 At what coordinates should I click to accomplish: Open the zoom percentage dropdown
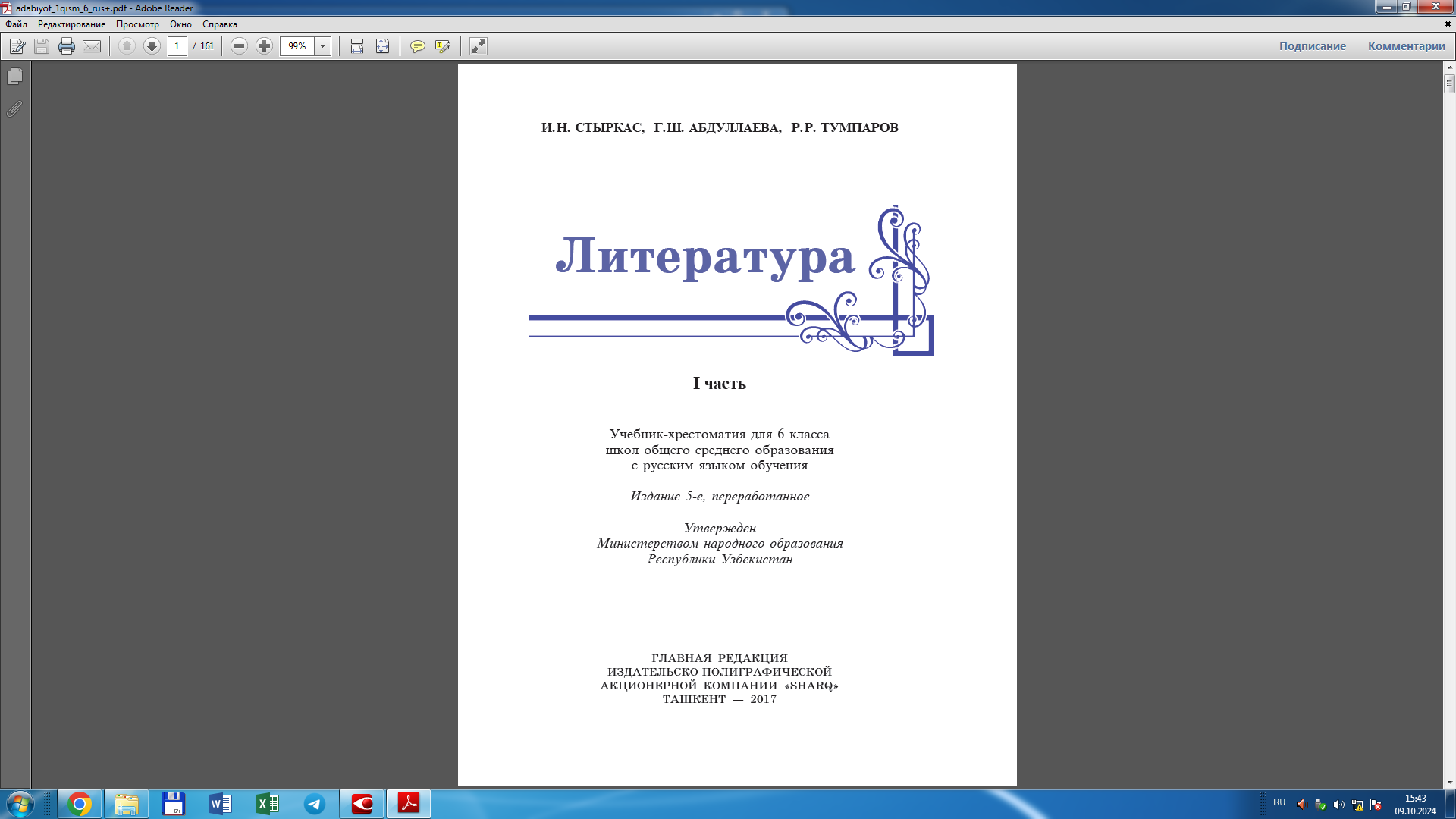click(323, 46)
